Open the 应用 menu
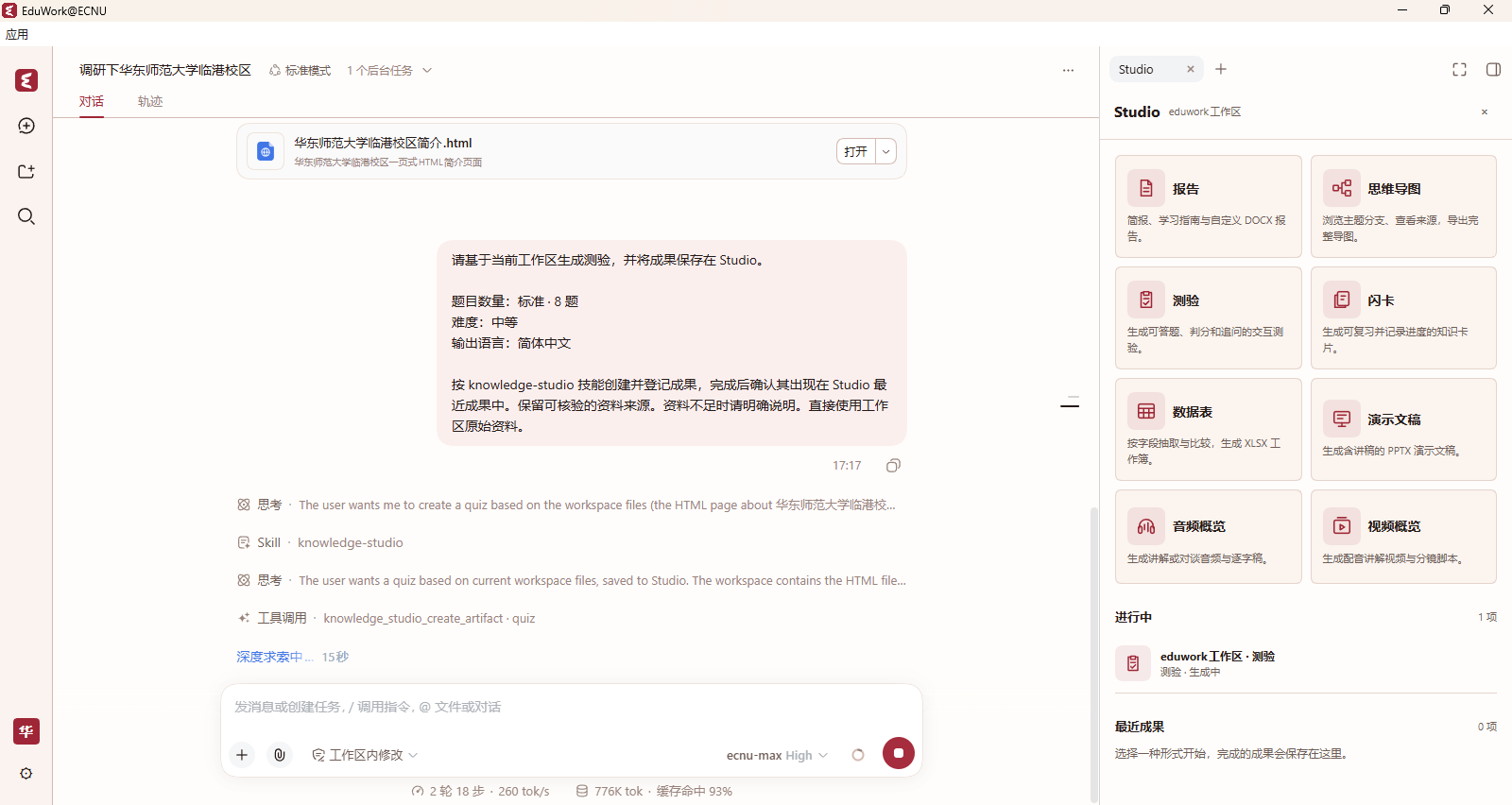1512x805 pixels. [17, 34]
